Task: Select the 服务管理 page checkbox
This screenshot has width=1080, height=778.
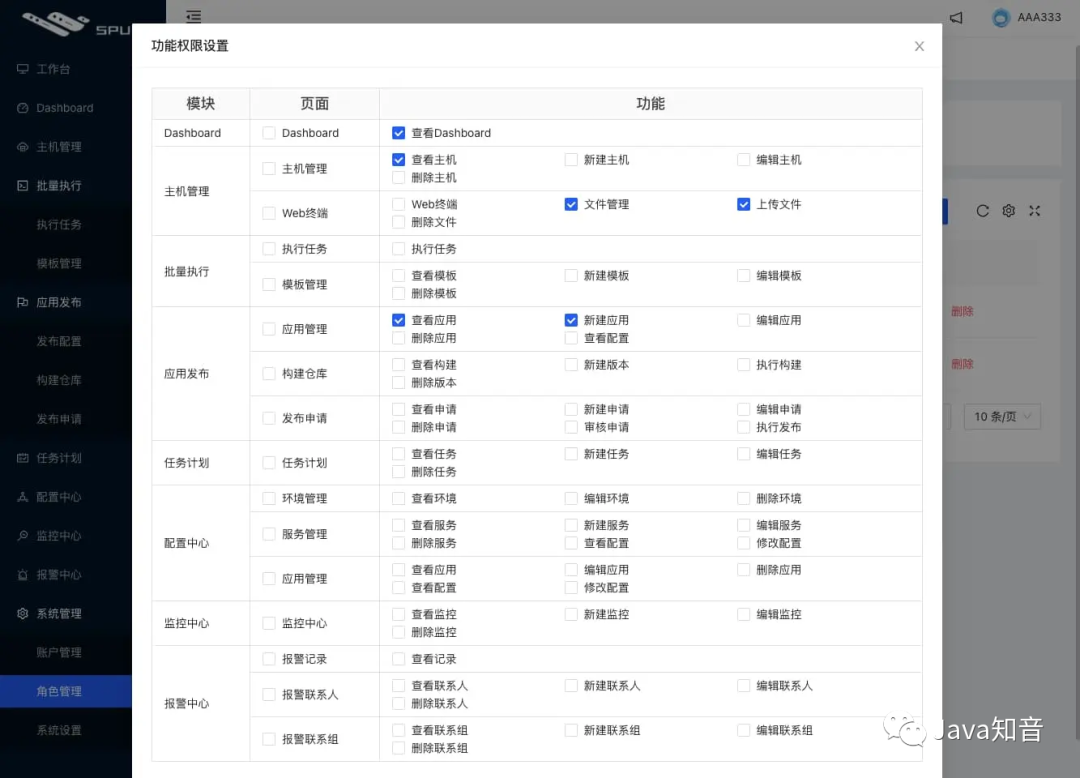Action: [269, 534]
